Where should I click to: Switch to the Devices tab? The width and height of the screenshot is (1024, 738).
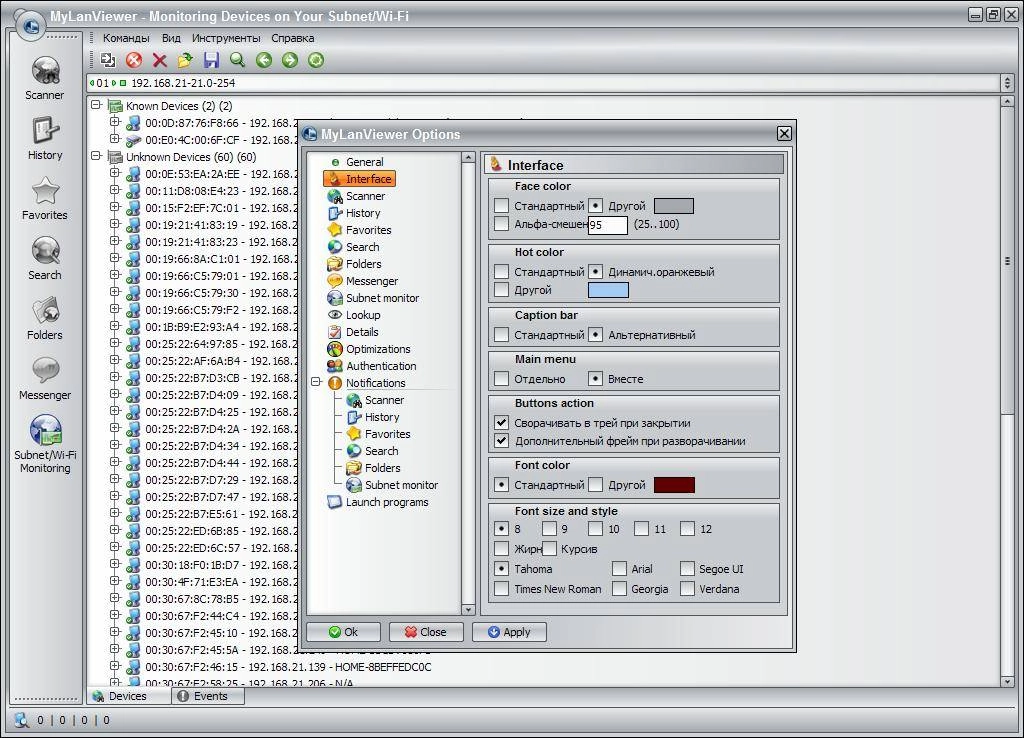click(x=129, y=696)
